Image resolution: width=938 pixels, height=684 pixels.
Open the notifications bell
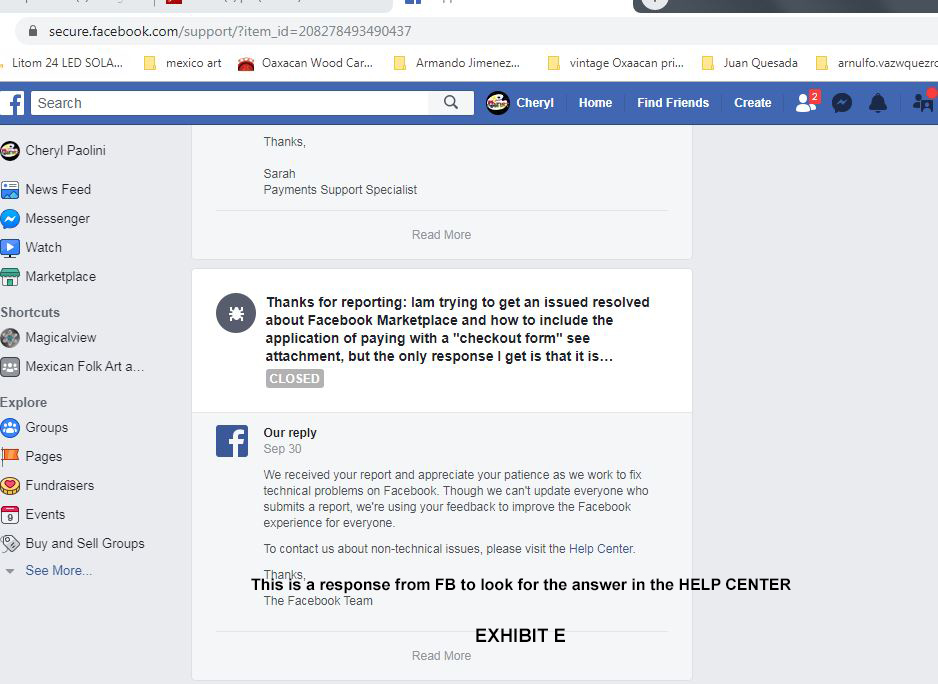(878, 103)
